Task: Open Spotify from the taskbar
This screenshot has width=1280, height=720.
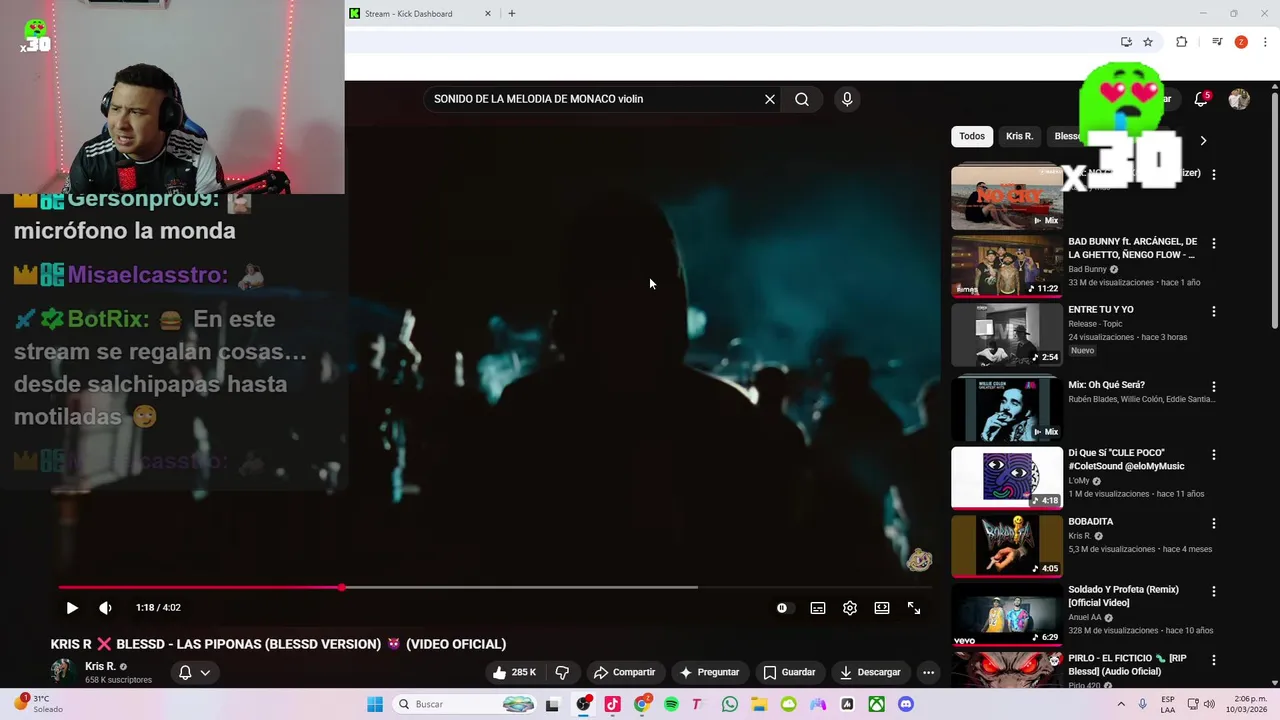Action: point(671,704)
